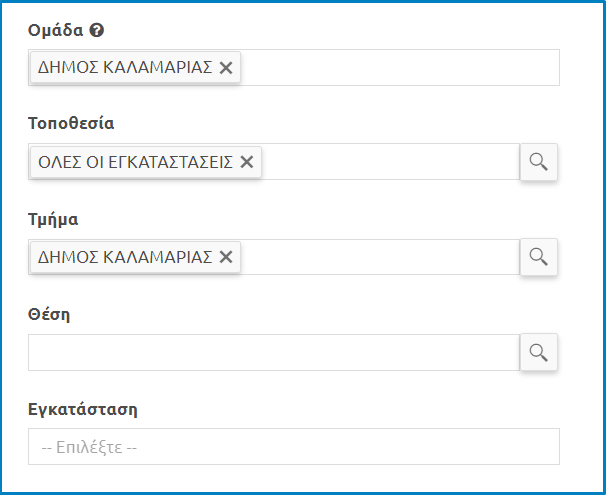Click empty area of Τμήμα input
Image resolution: width=607 pixels, height=496 pixels.
(x=380, y=257)
